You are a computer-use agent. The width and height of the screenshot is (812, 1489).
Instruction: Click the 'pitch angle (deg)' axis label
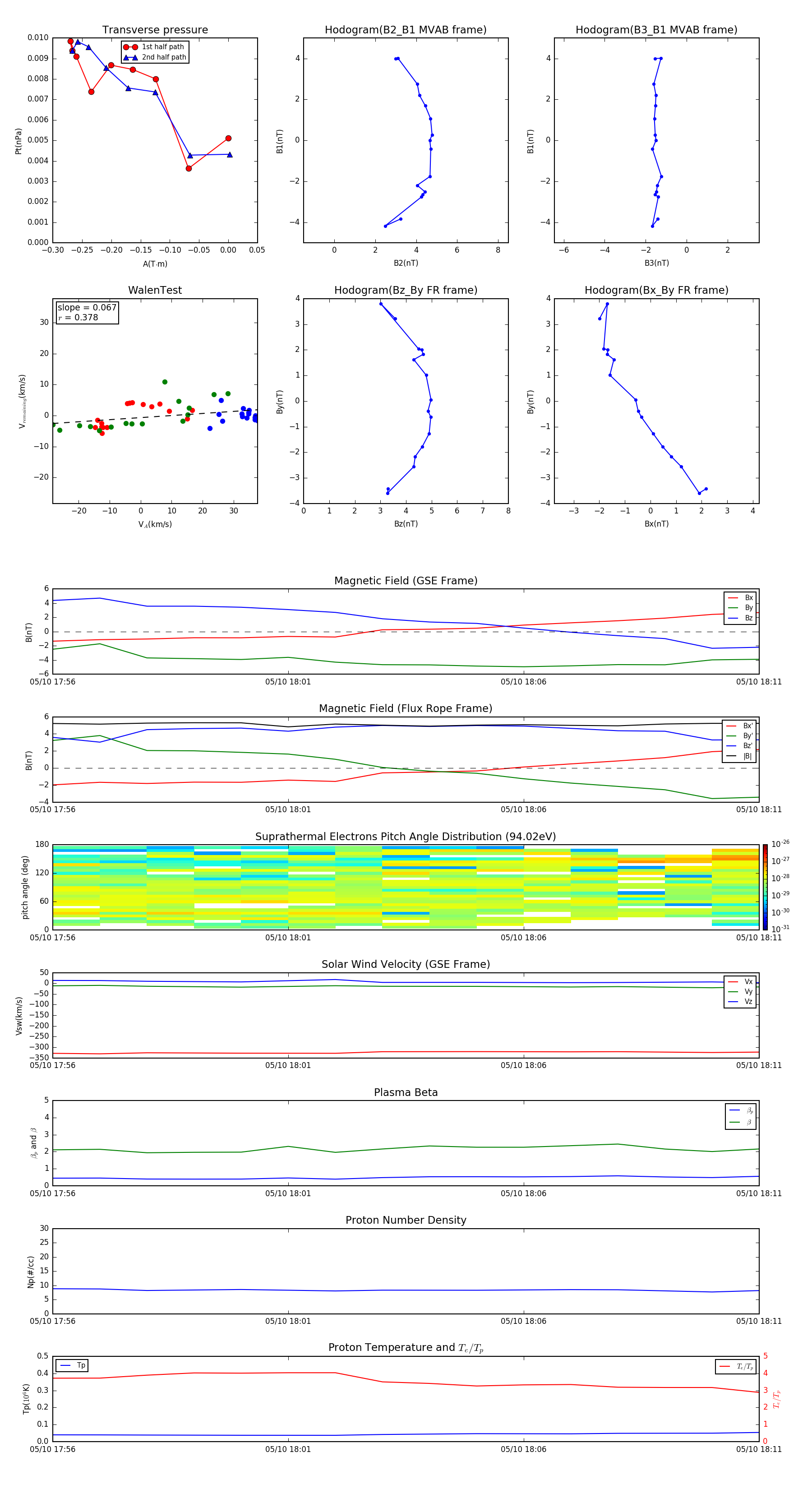coord(25,887)
